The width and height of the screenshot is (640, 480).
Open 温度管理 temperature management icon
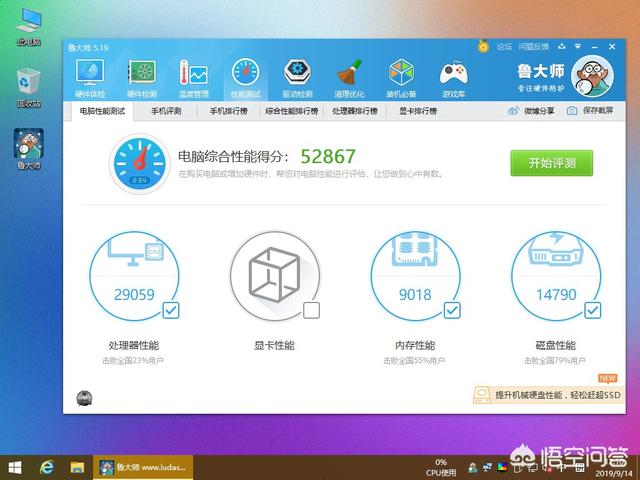[x=193, y=78]
